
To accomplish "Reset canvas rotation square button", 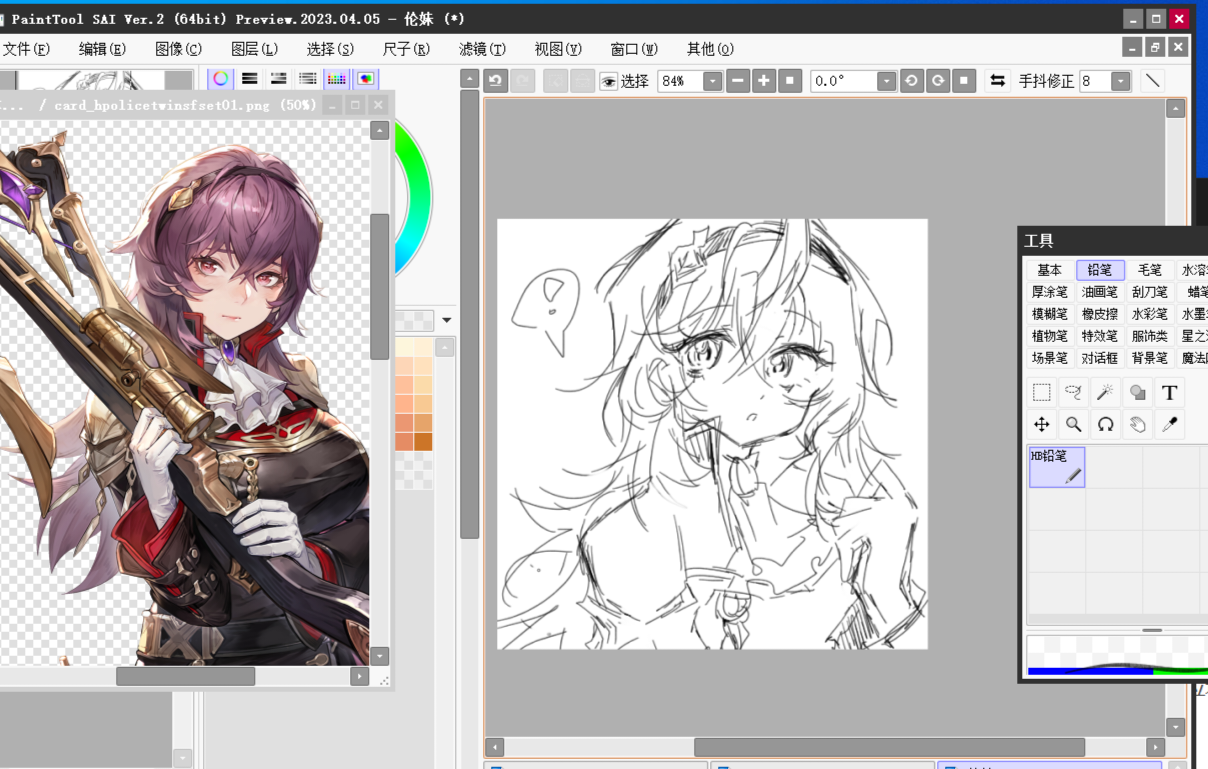I will tap(963, 81).
